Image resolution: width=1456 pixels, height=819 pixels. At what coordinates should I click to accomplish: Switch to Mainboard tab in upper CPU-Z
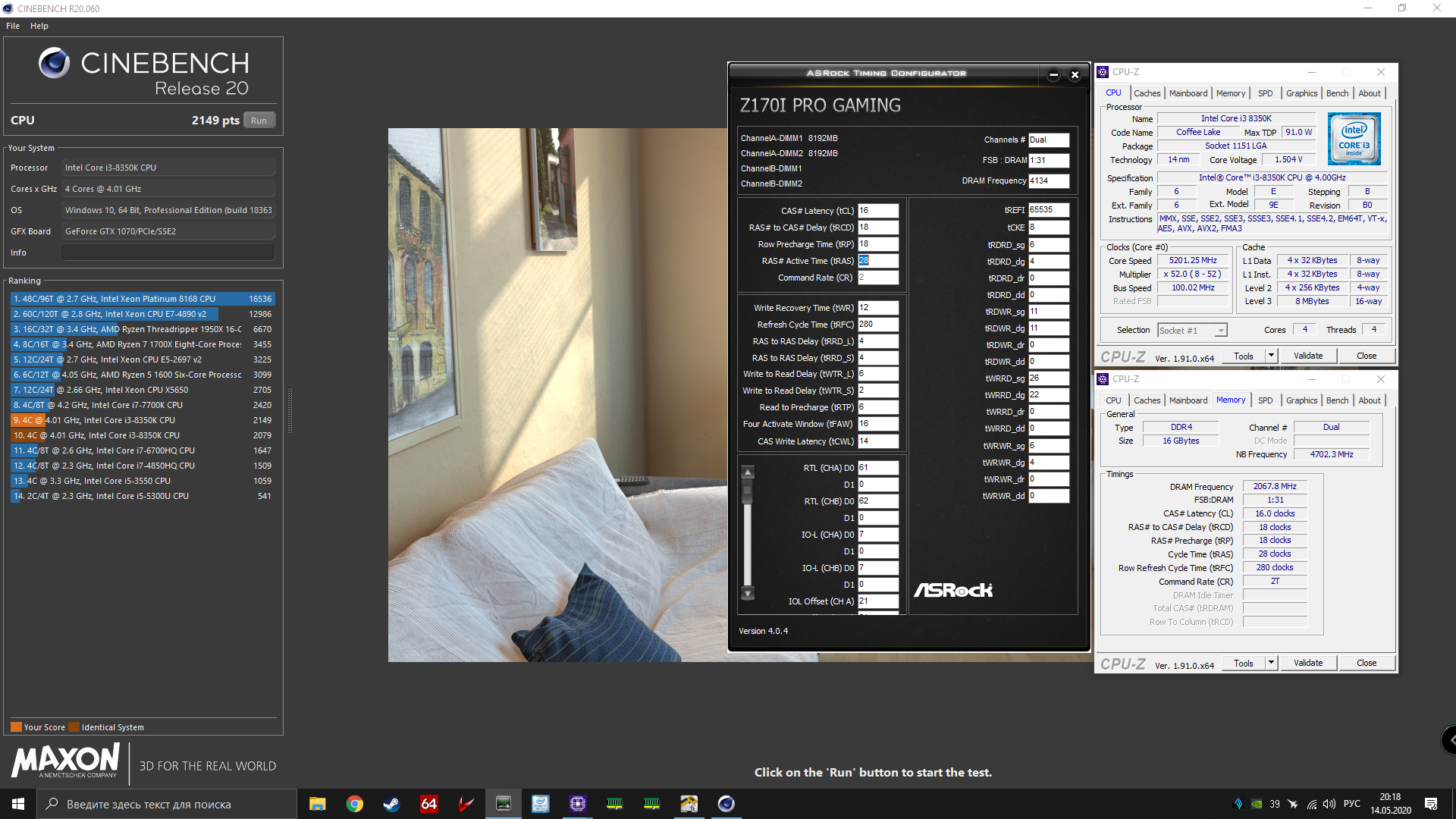click(1188, 93)
